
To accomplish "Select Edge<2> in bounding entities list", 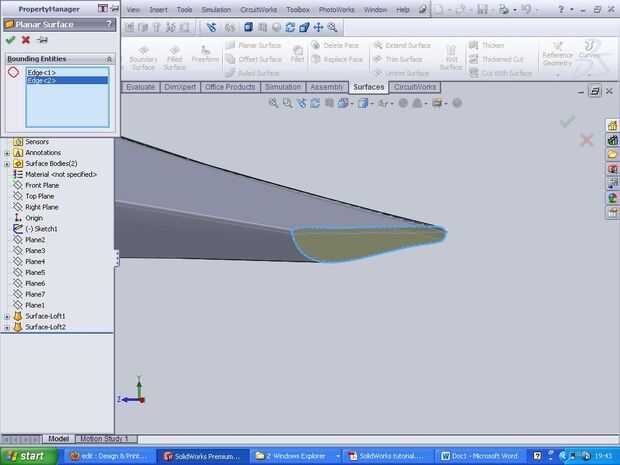I will pos(67,80).
